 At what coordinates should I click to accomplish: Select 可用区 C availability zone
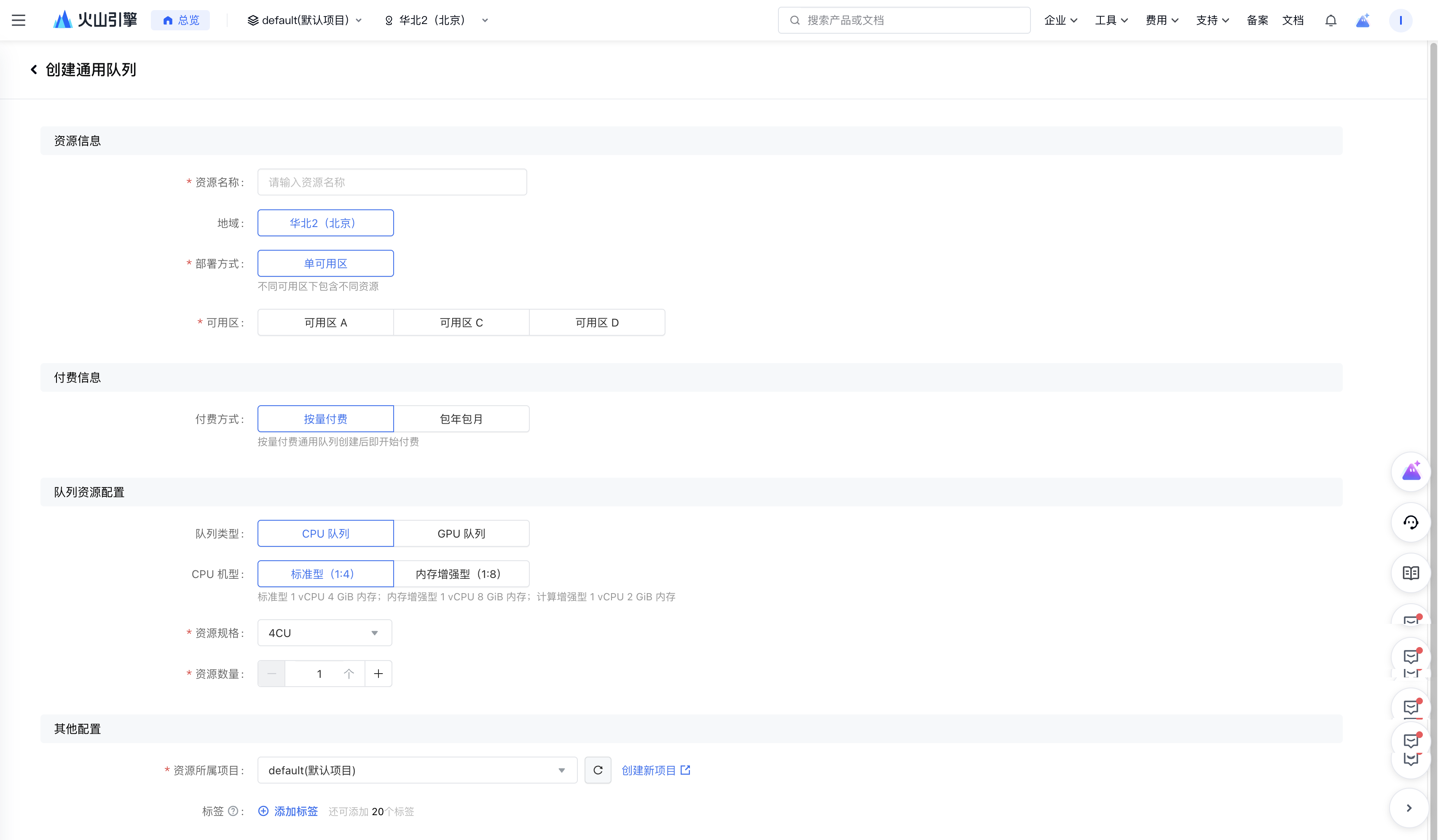pyautogui.click(x=461, y=323)
